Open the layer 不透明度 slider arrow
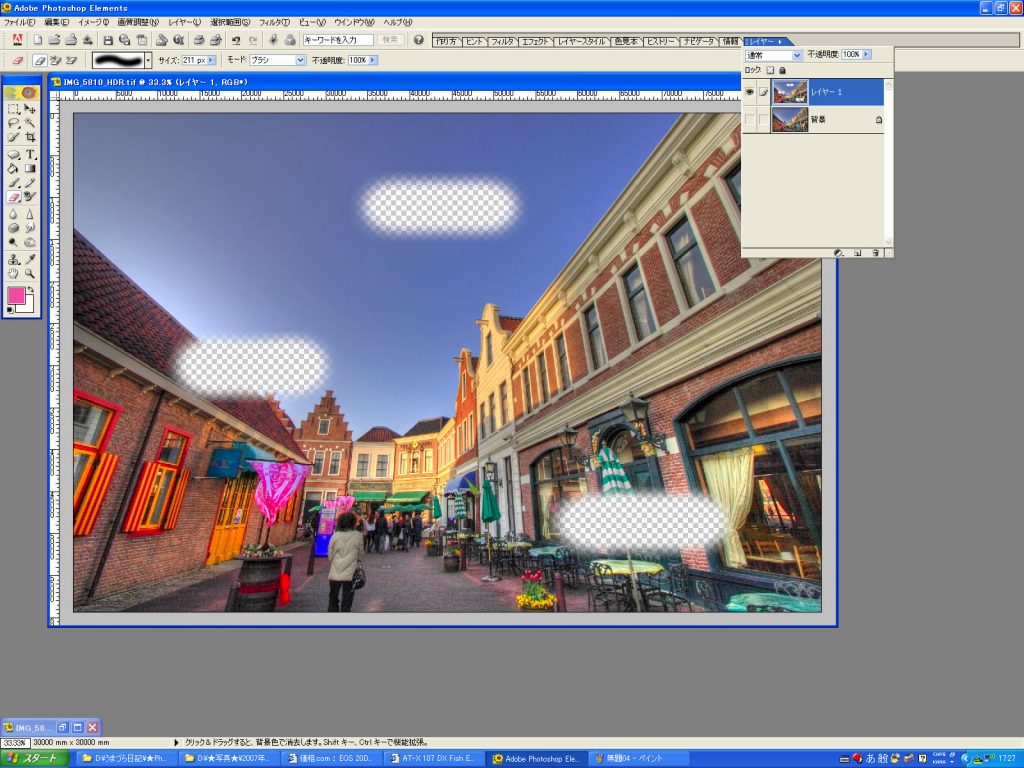The image size is (1024, 768). [867, 55]
